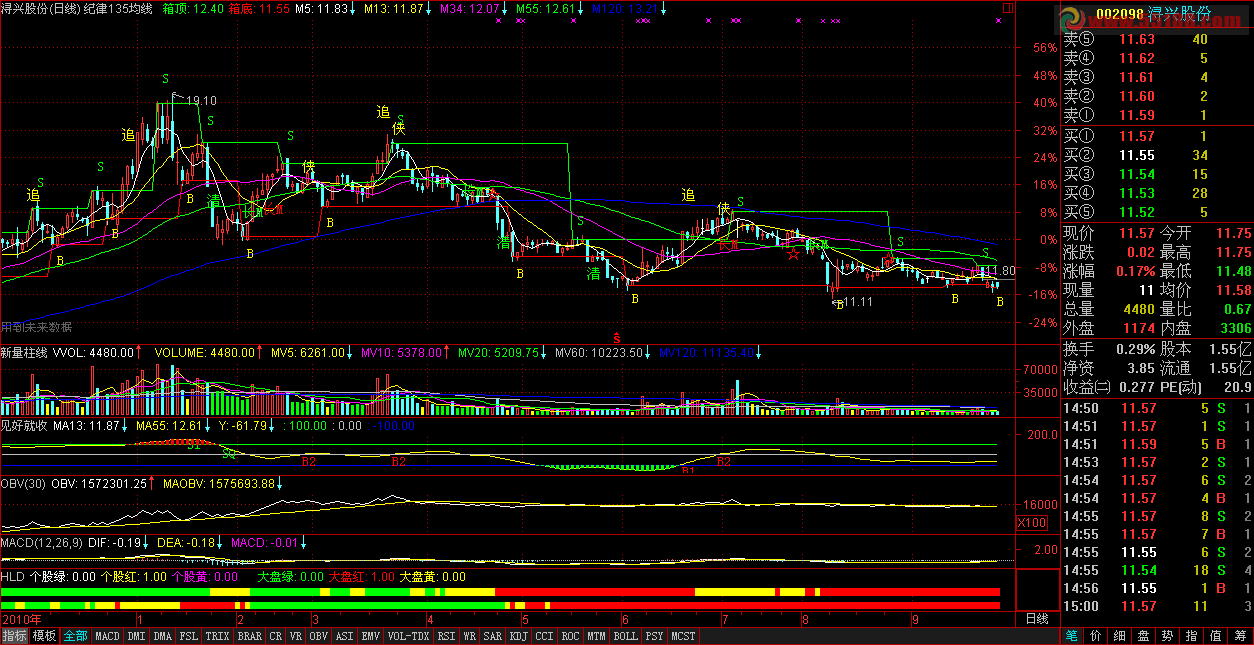The width and height of the screenshot is (1254, 645).
Task: Click the 002098 stock code title
Action: click(x=1119, y=13)
